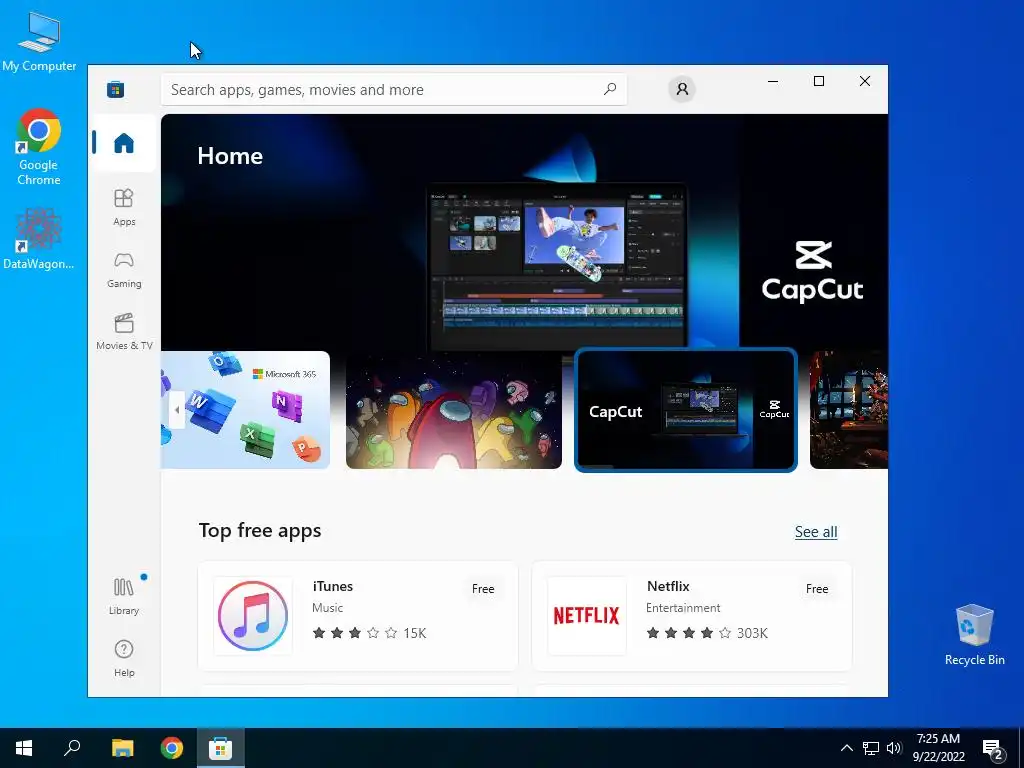
Task: Click the Microsoft Store logo icon
Action: pos(116,89)
